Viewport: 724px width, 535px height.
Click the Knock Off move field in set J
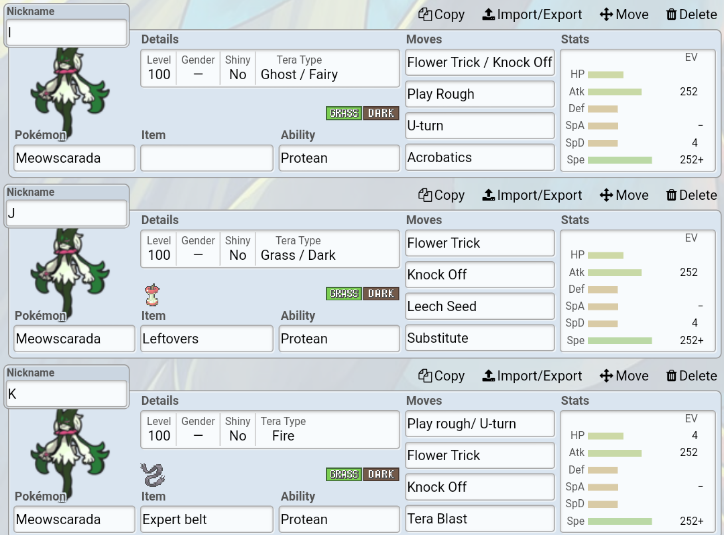pos(480,275)
